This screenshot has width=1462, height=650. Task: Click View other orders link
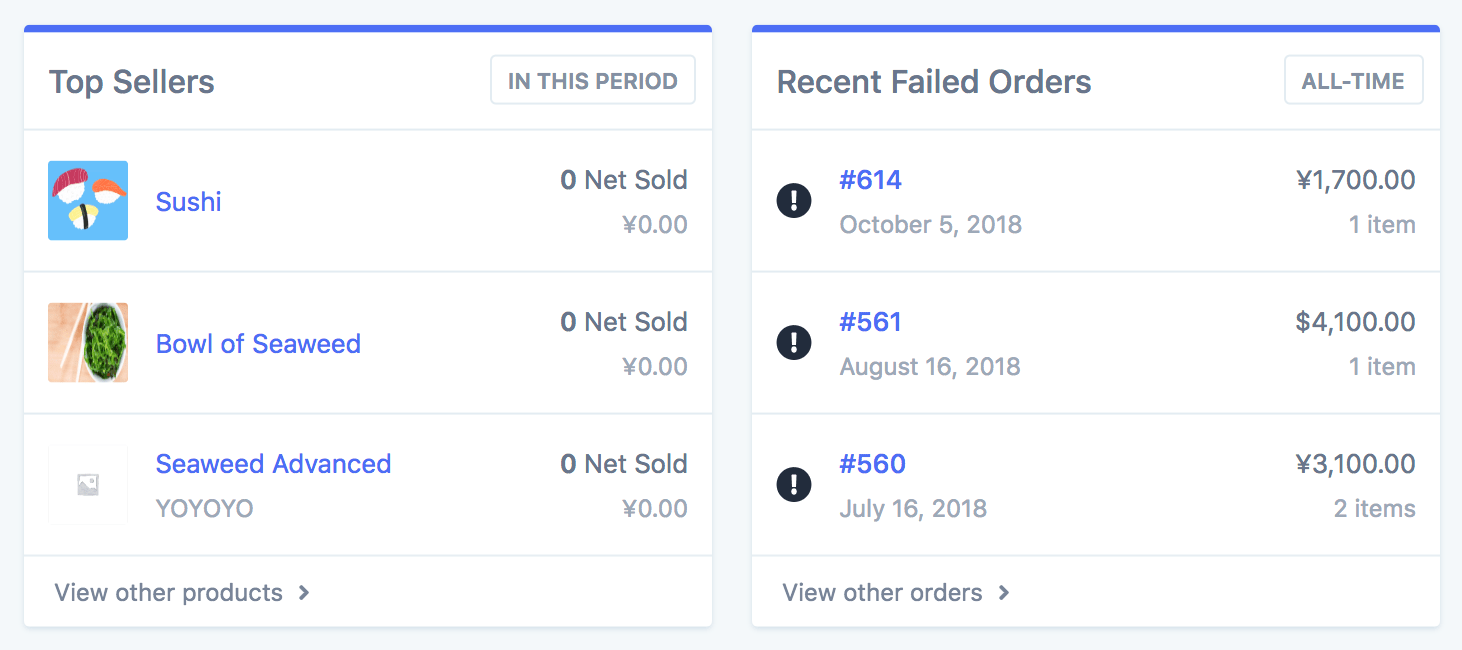(x=882, y=593)
